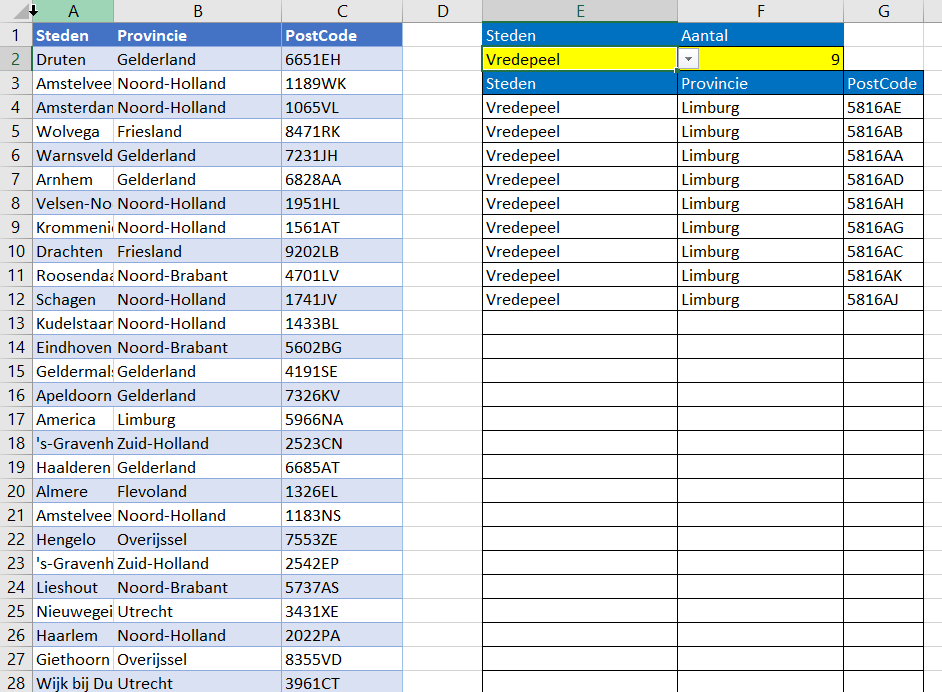Click the Aantal header cell
Viewport: 942px width, 692px height.
[x=761, y=35]
